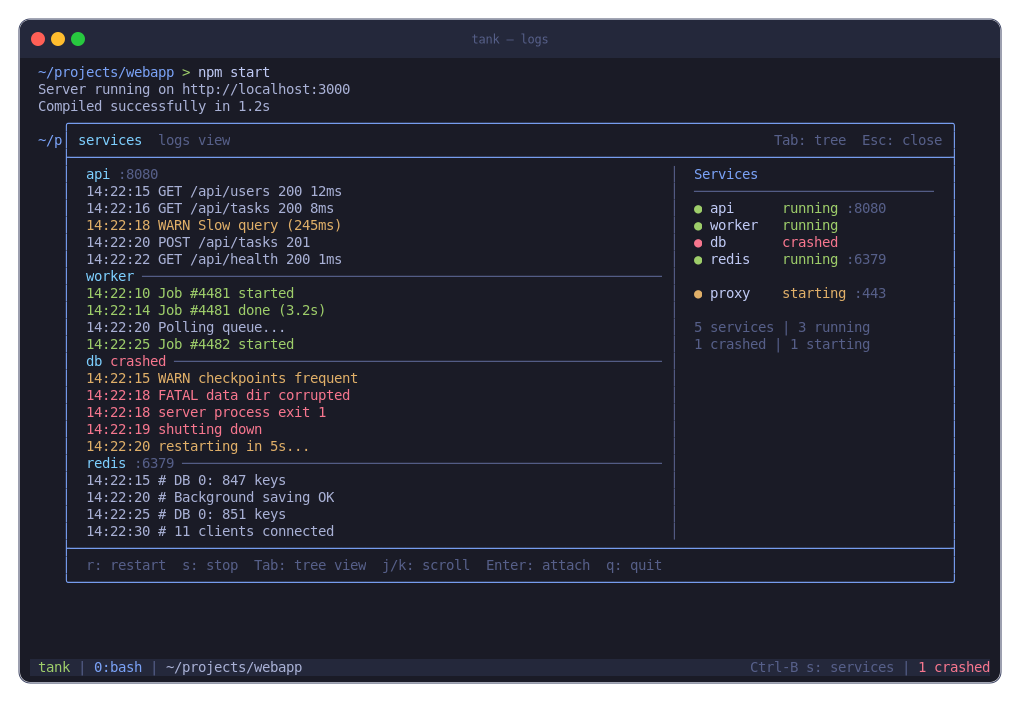Image resolution: width=1020 pixels, height=702 pixels.
Task: Click the tank session name in status bar
Action: click(x=54, y=668)
